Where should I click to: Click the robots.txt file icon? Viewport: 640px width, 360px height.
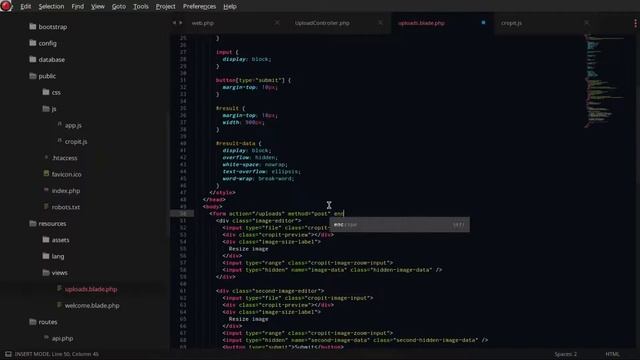46,207
